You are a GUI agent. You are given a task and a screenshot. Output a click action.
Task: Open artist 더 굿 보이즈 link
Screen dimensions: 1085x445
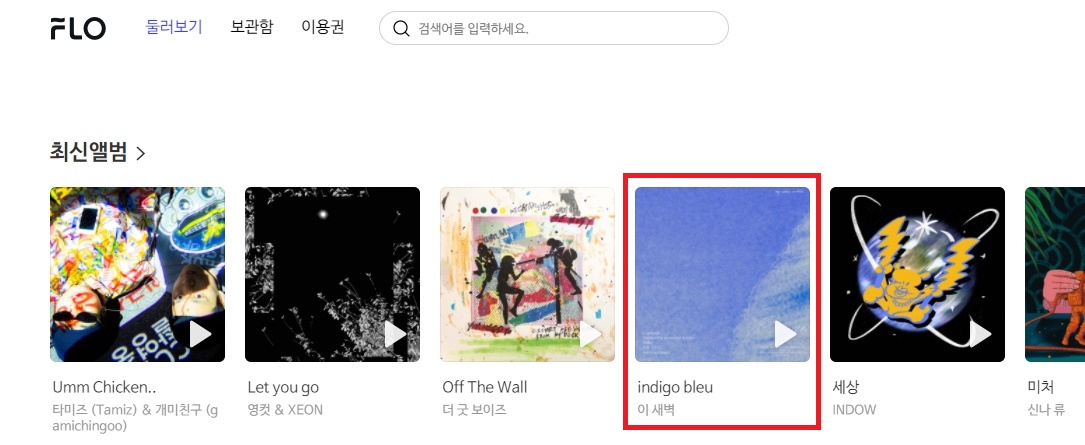[475, 410]
